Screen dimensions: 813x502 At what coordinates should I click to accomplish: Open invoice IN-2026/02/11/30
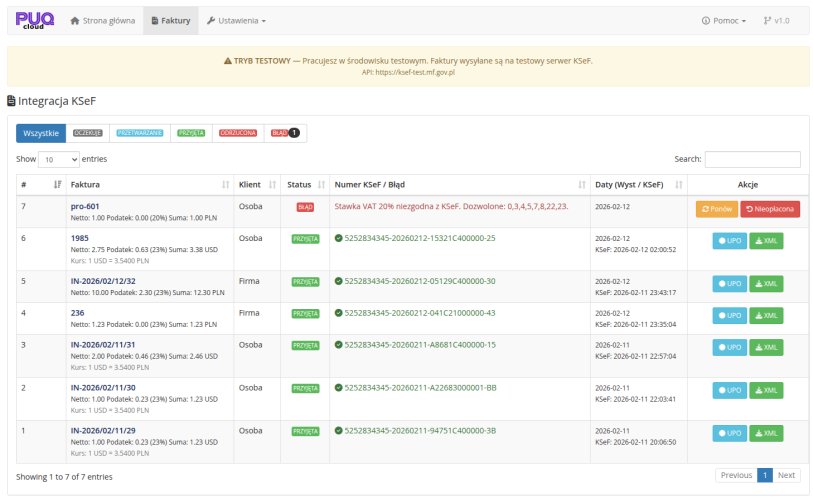(103, 388)
